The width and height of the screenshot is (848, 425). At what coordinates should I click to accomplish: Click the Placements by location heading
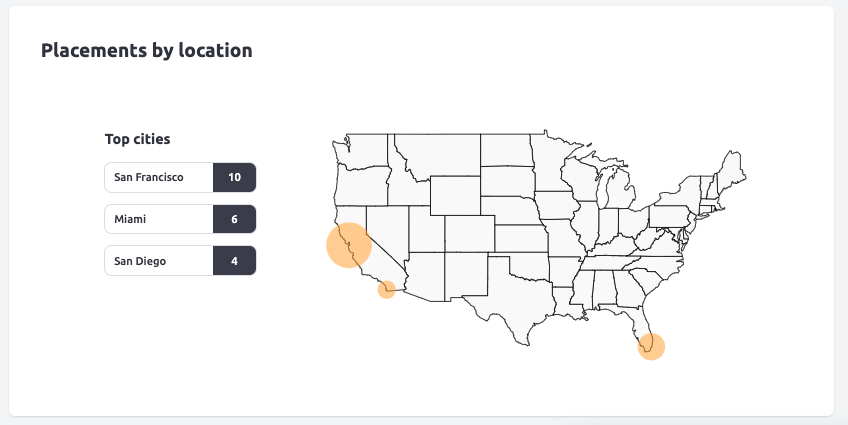(x=146, y=50)
